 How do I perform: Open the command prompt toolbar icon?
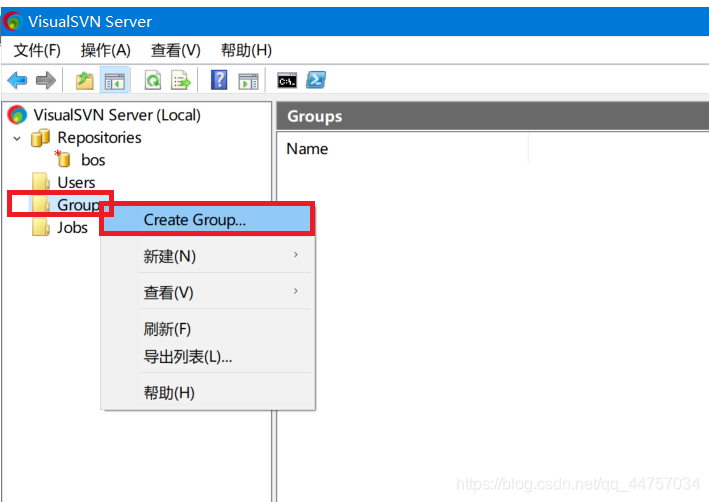coord(287,81)
